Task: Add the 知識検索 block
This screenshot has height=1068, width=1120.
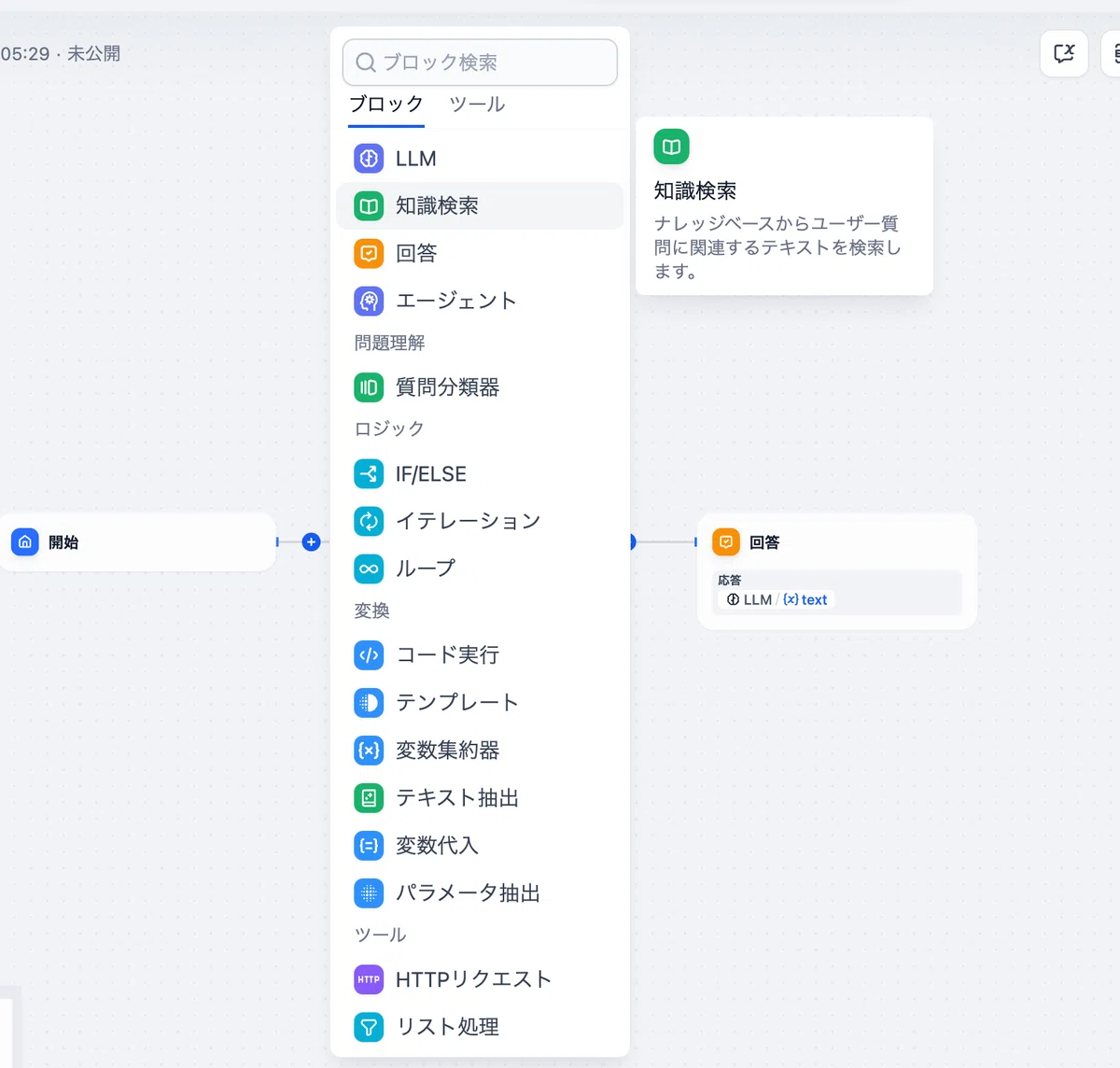Action: tap(480, 206)
